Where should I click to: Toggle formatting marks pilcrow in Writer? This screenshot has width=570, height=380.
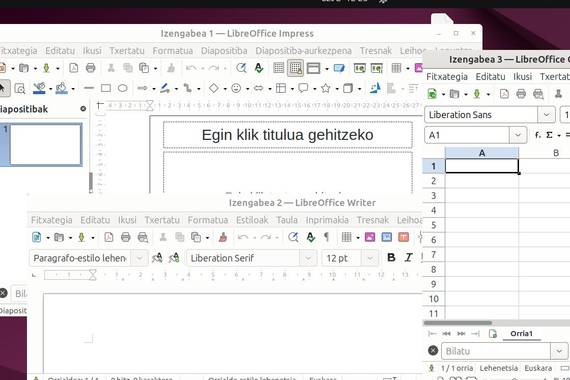tap(326, 237)
